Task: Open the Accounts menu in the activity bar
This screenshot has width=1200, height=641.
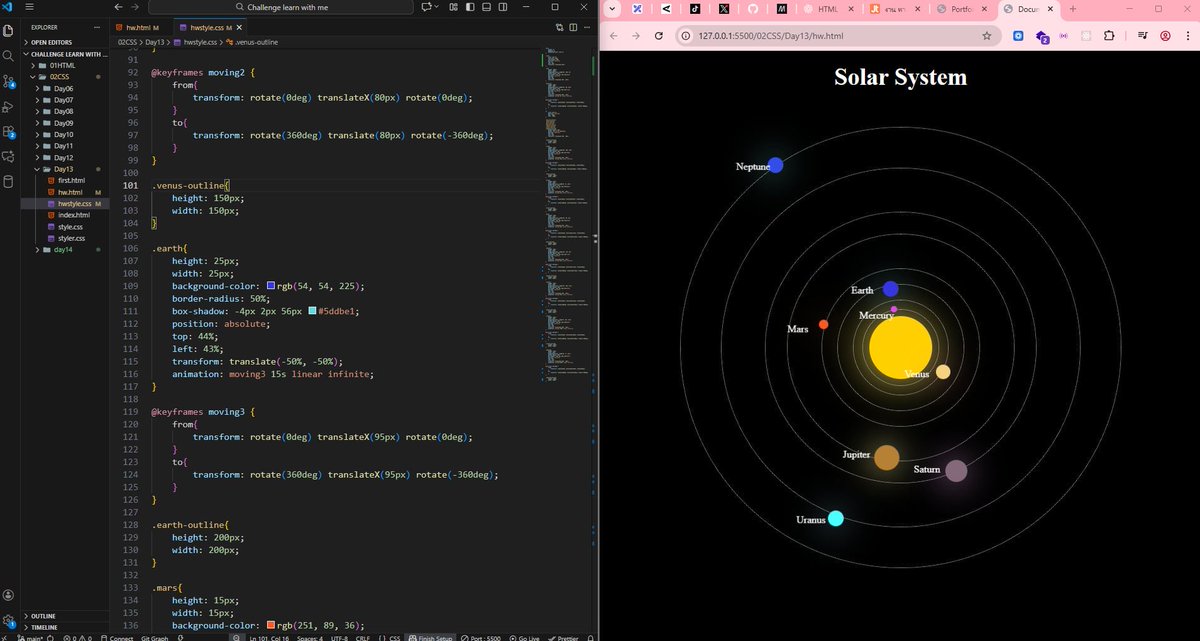Action: point(9,594)
